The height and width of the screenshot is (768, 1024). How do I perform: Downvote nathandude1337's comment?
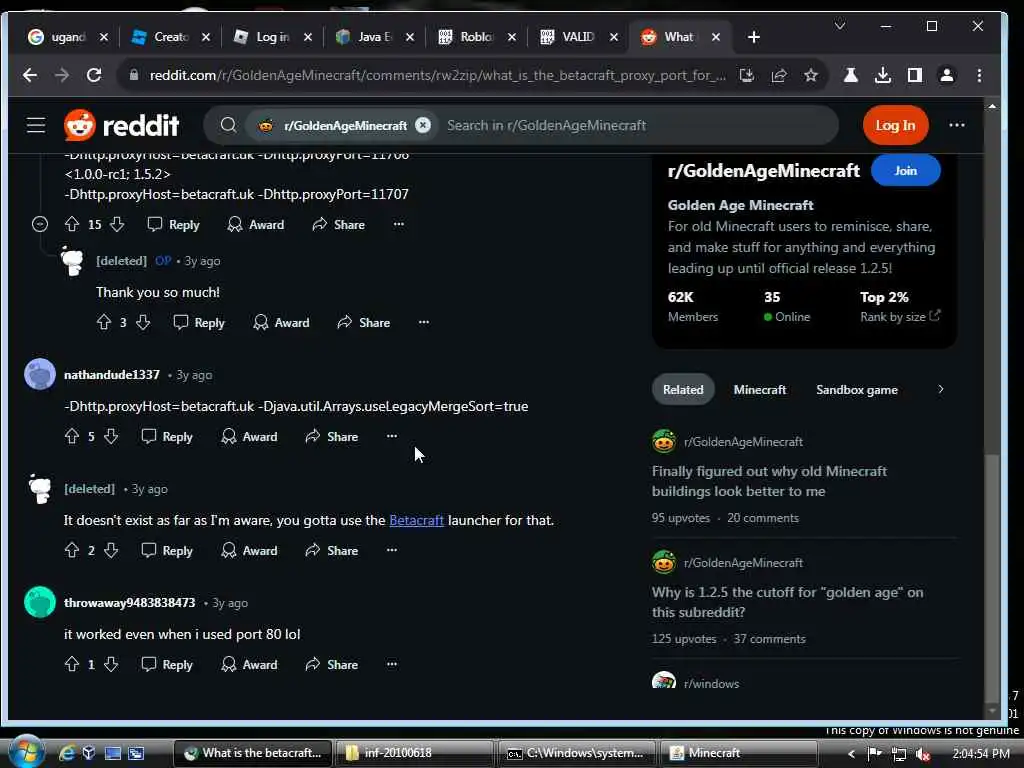111,436
